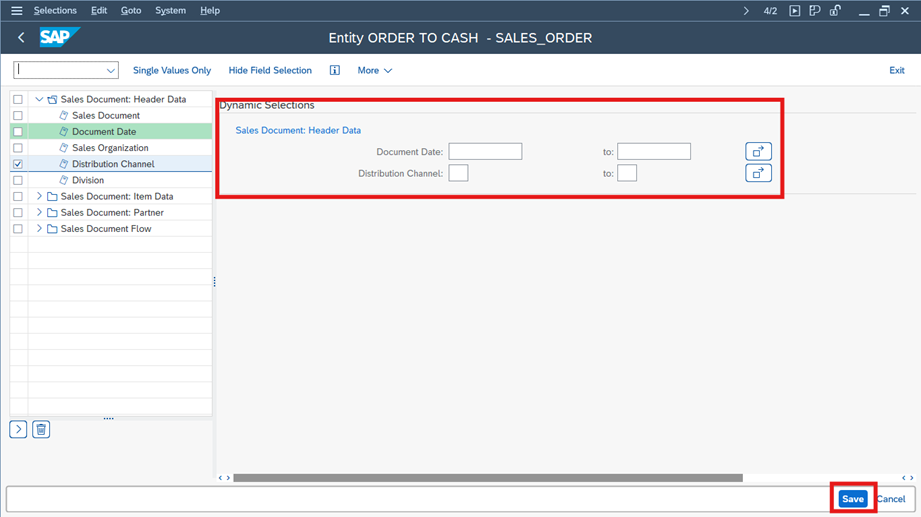Open the More dropdown menu
921x517 pixels.
374,71
